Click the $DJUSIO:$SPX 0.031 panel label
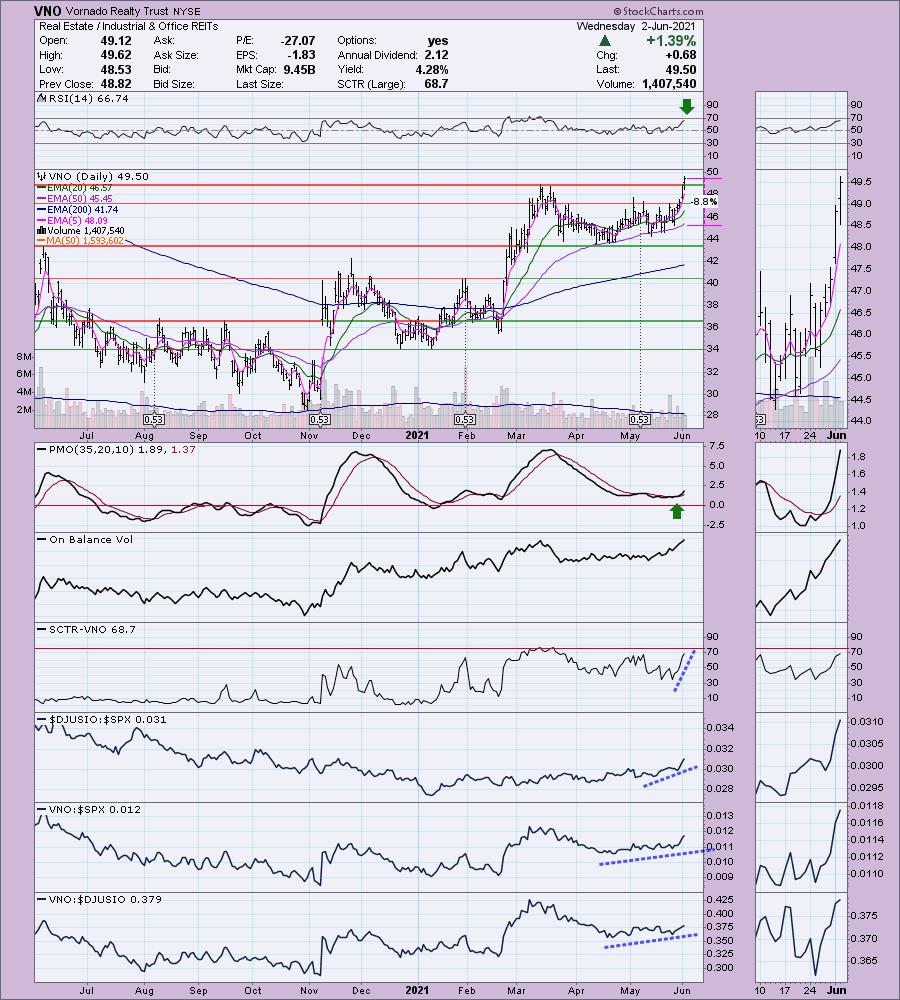 point(107,719)
